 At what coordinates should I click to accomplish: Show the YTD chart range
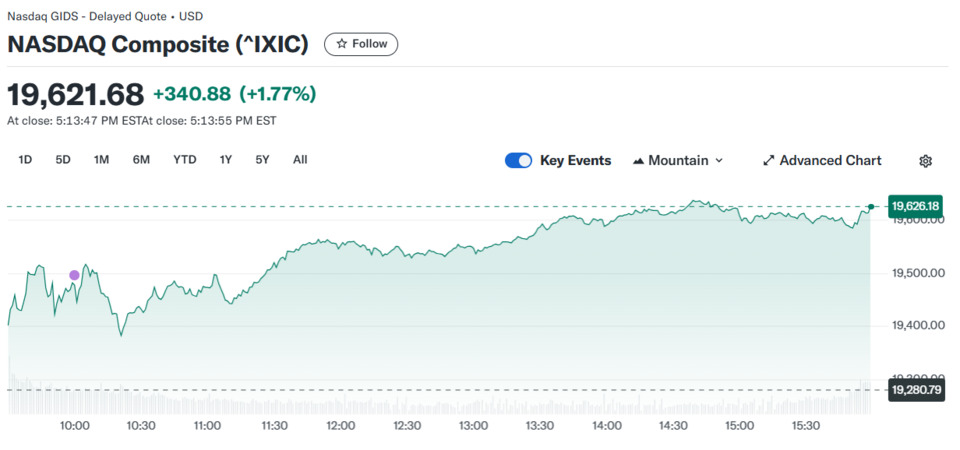[x=184, y=160]
